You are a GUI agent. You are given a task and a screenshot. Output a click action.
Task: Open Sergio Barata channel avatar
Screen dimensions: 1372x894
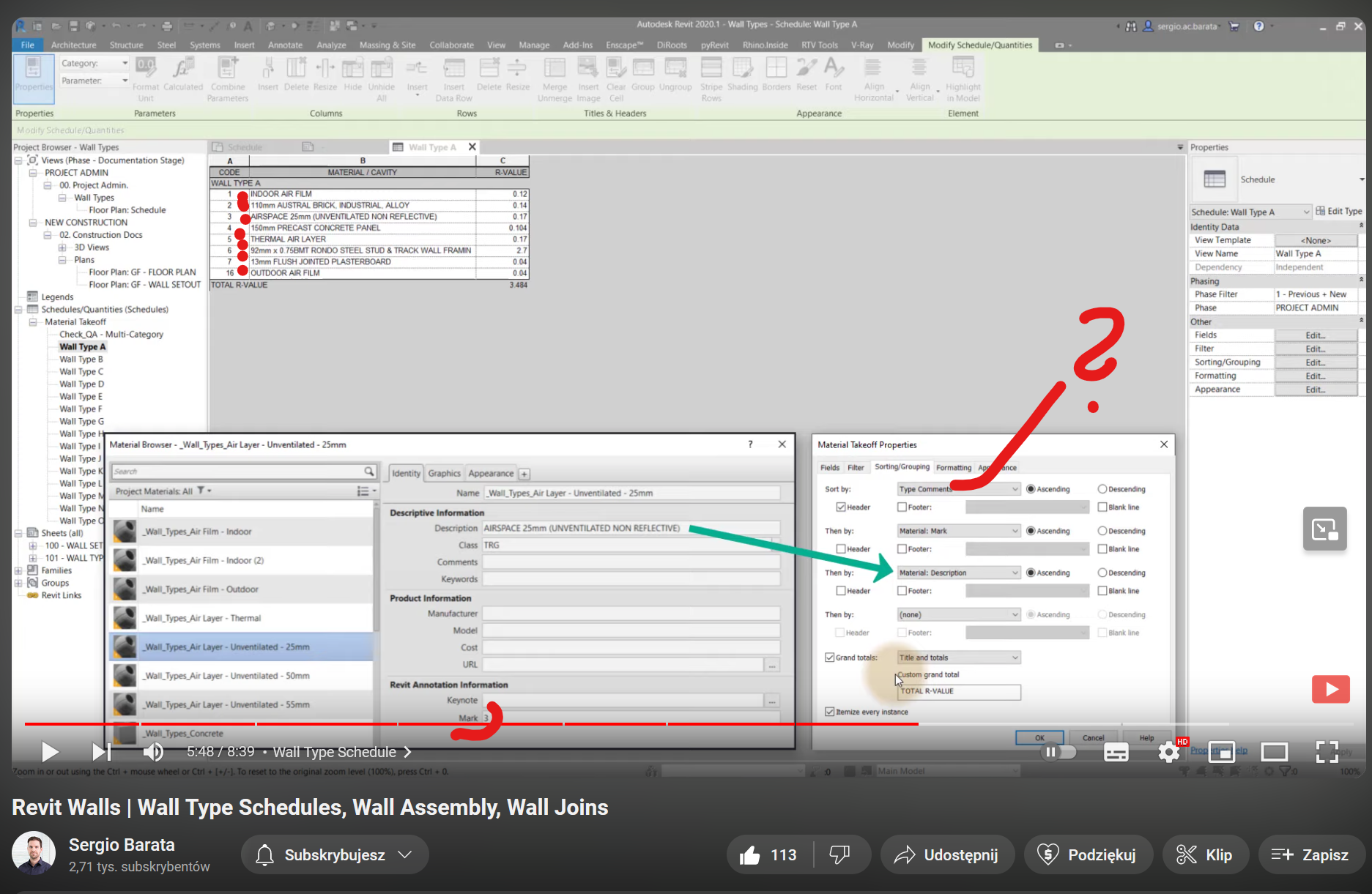(x=34, y=853)
